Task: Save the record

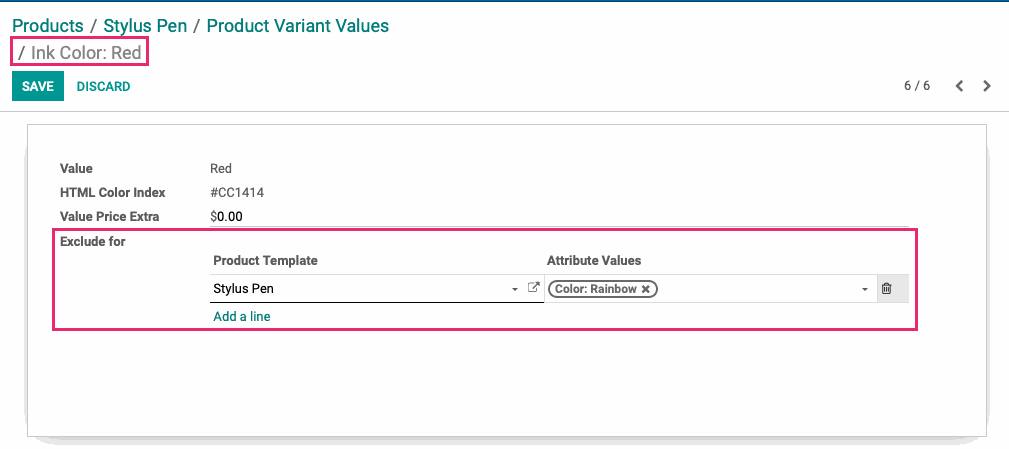Action: (38, 86)
